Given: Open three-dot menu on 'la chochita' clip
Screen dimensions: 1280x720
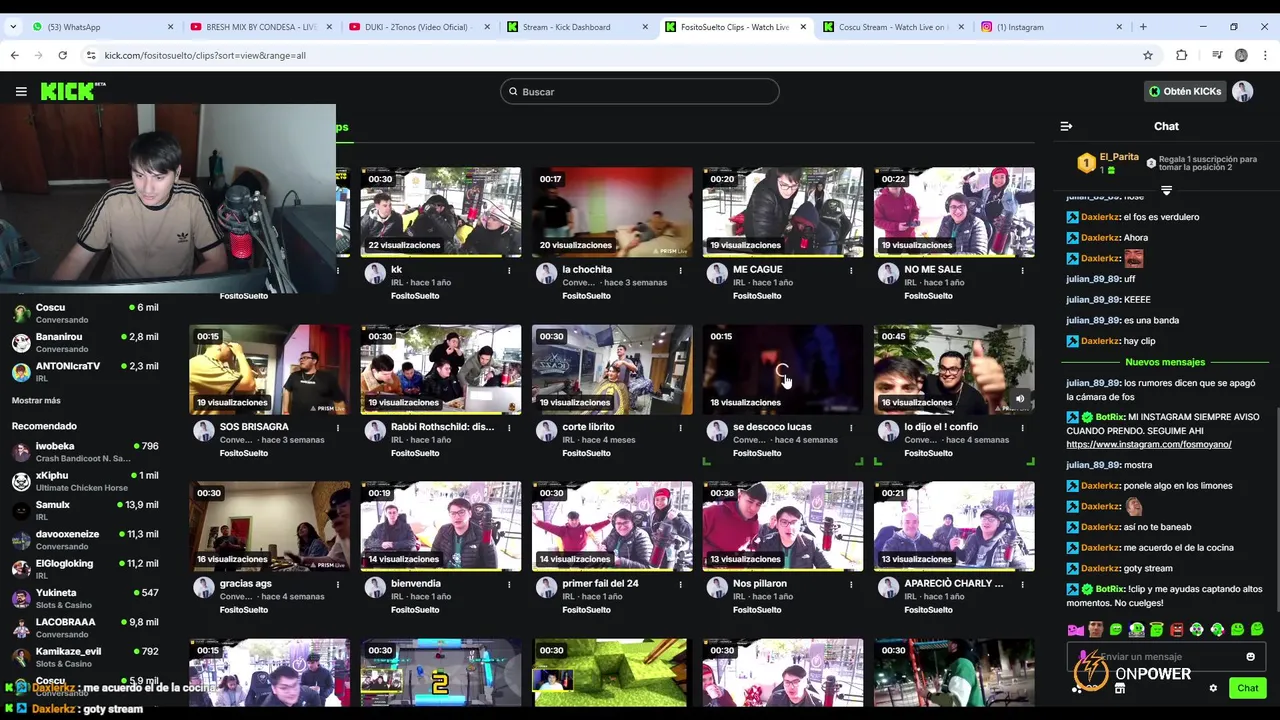Looking at the screenshot, I should coord(681,270).
